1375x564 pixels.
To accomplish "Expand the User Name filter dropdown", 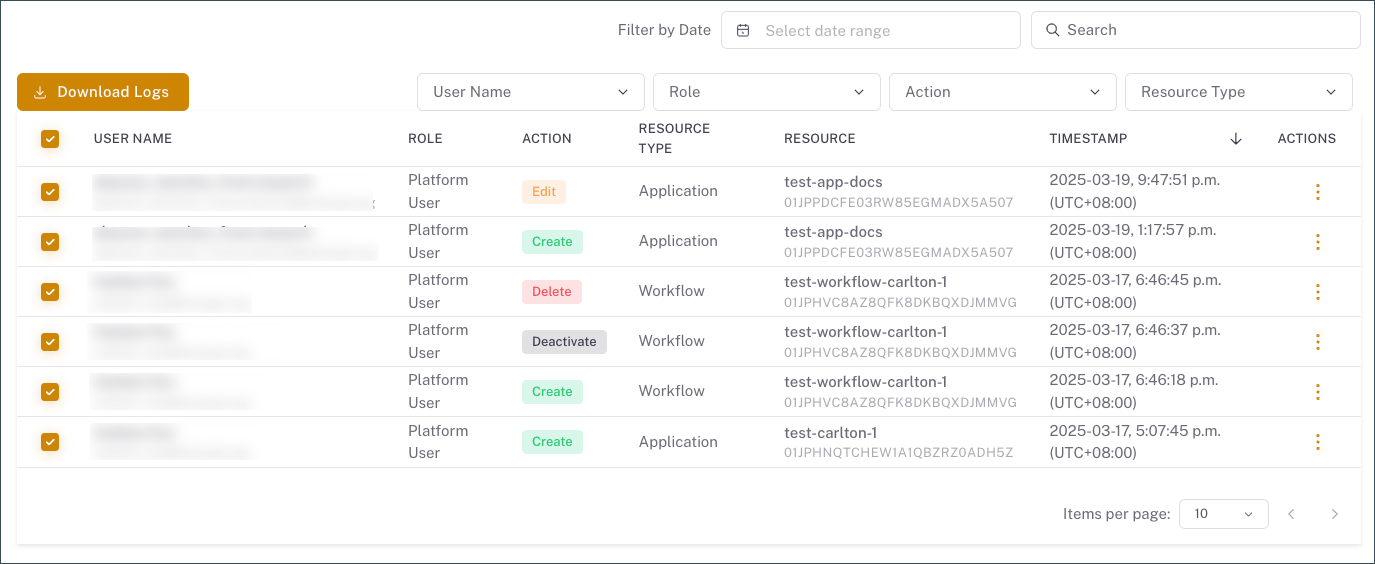I will pos(530,92).
